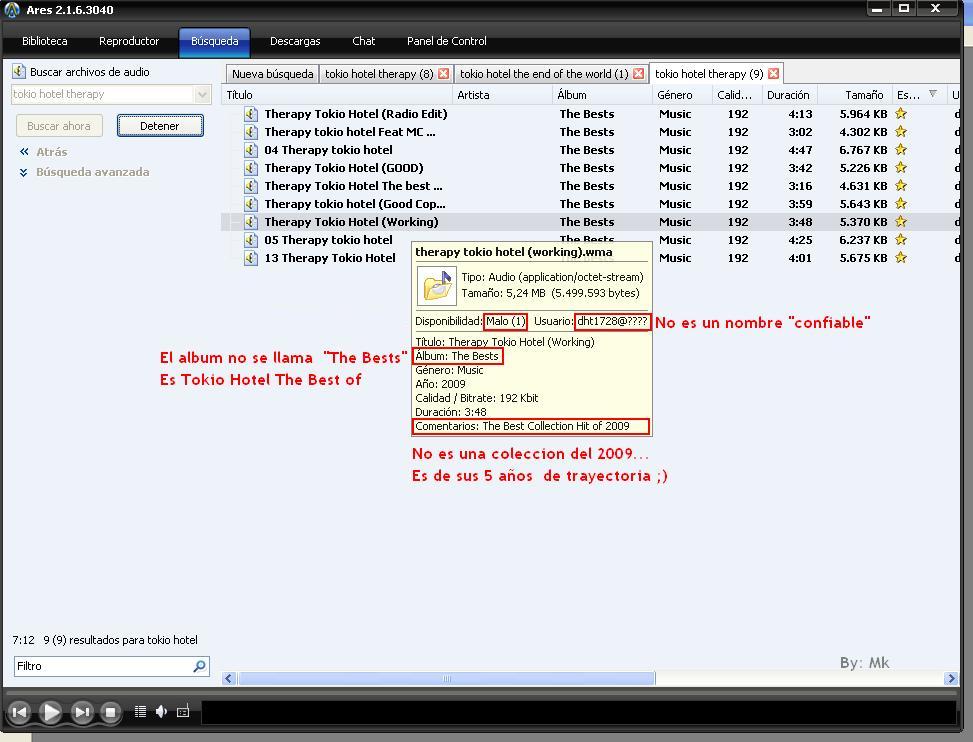Click star rating of 5.675 KB row
The image size is (973, 742).
pos(901,257)
